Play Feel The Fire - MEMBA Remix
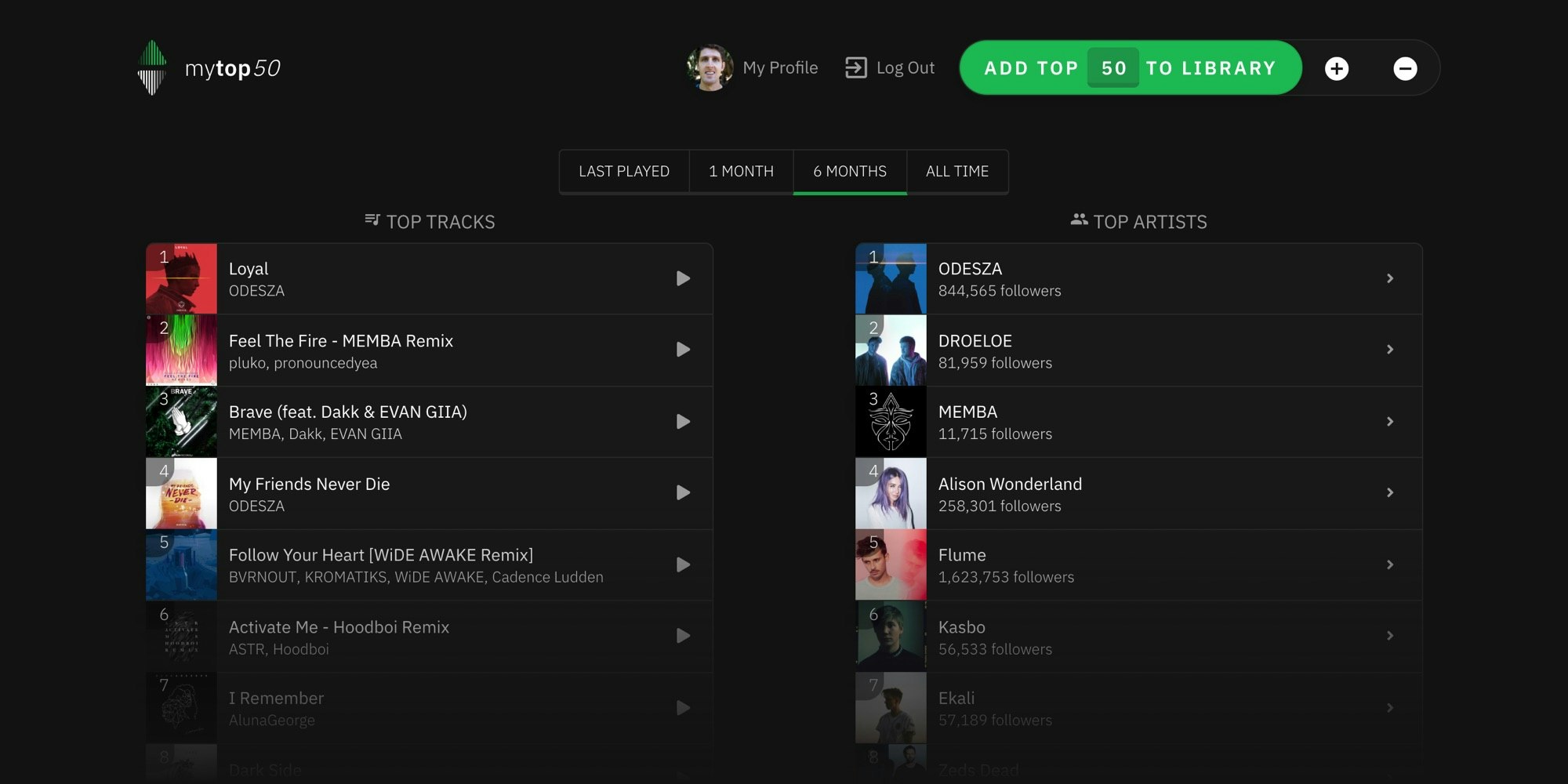1568x784 pixels. [683, 350]
